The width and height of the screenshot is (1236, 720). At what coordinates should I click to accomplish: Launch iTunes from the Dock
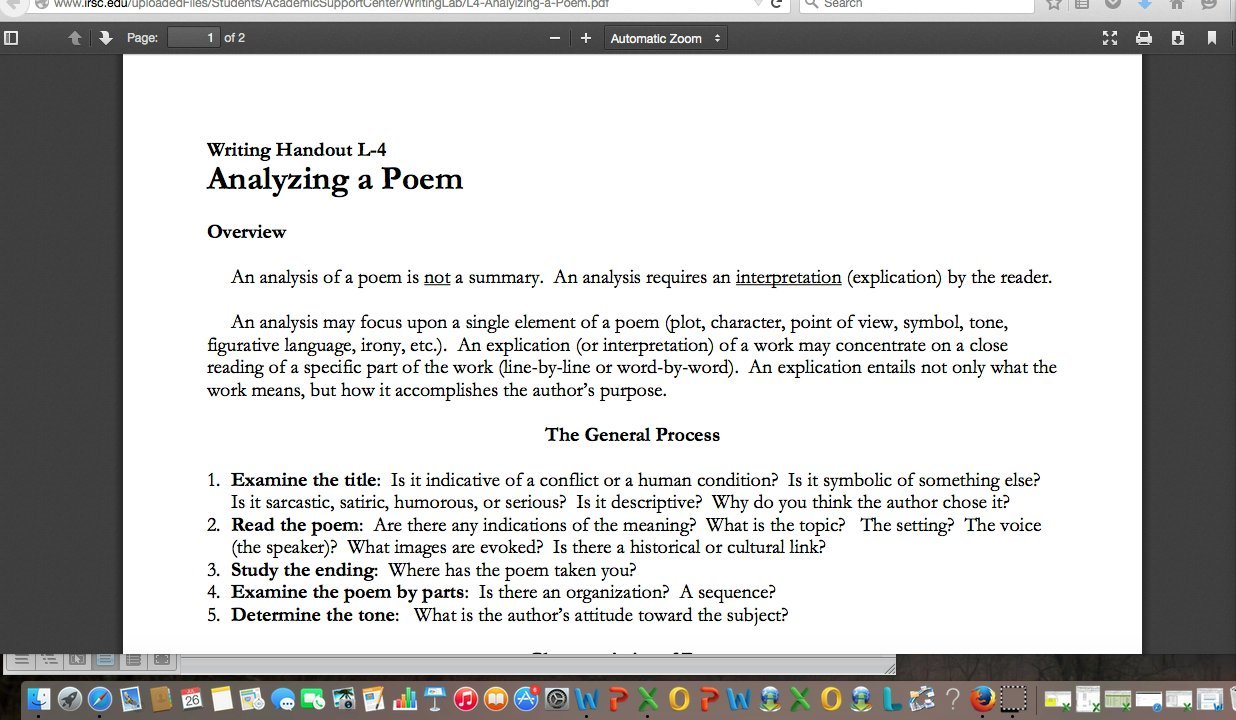[x=465, y=699]
